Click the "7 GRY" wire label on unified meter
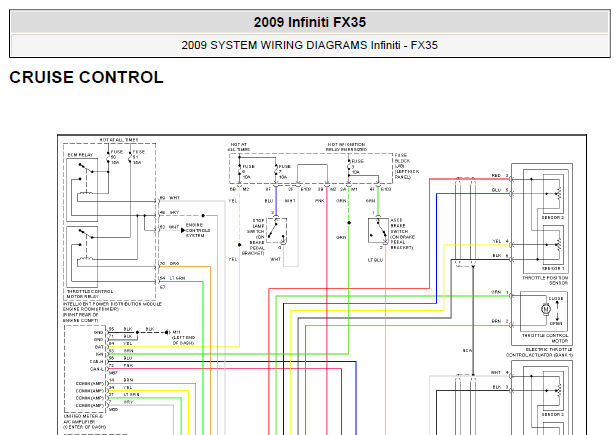 (121, 402)
